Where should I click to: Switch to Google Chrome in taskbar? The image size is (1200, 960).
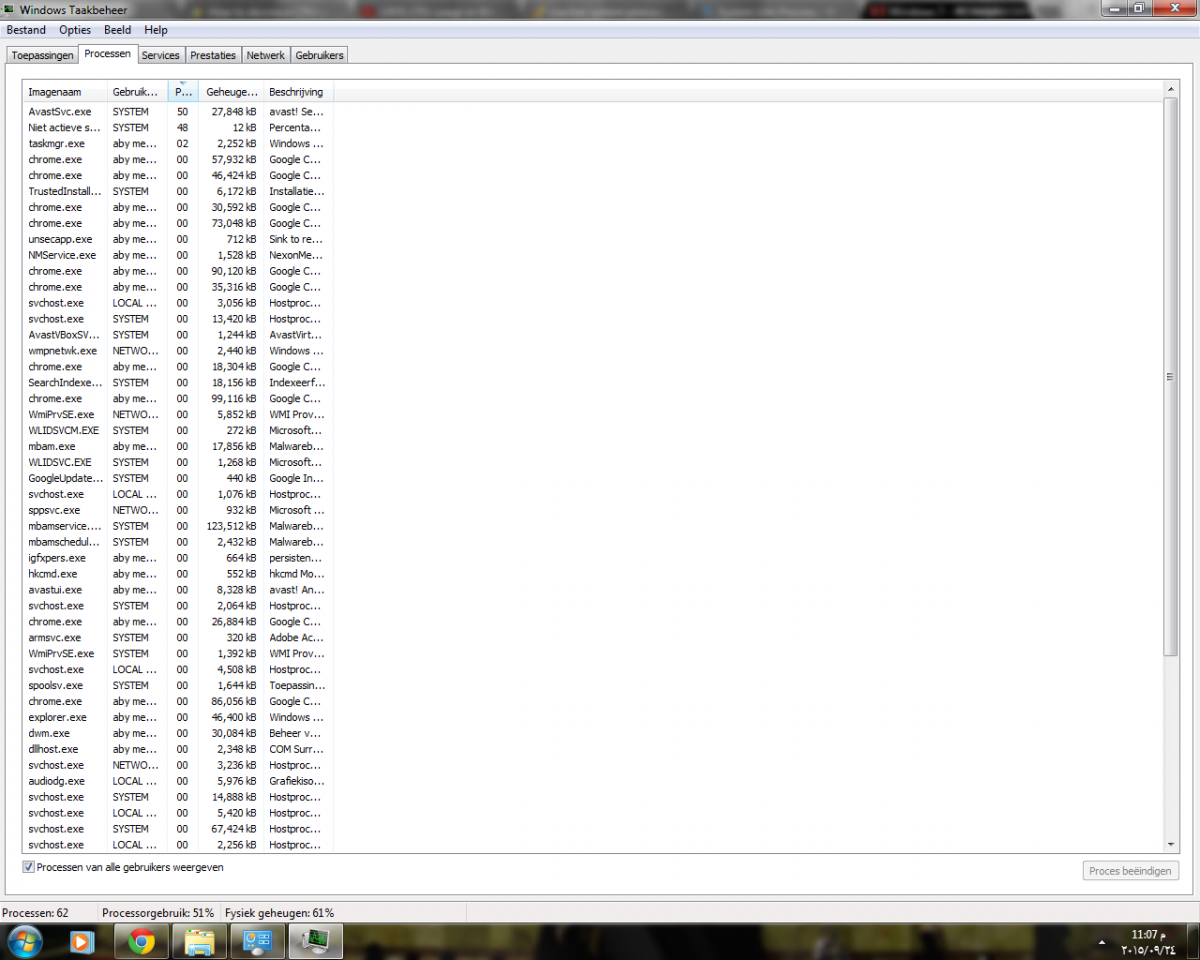click(141, 941)
